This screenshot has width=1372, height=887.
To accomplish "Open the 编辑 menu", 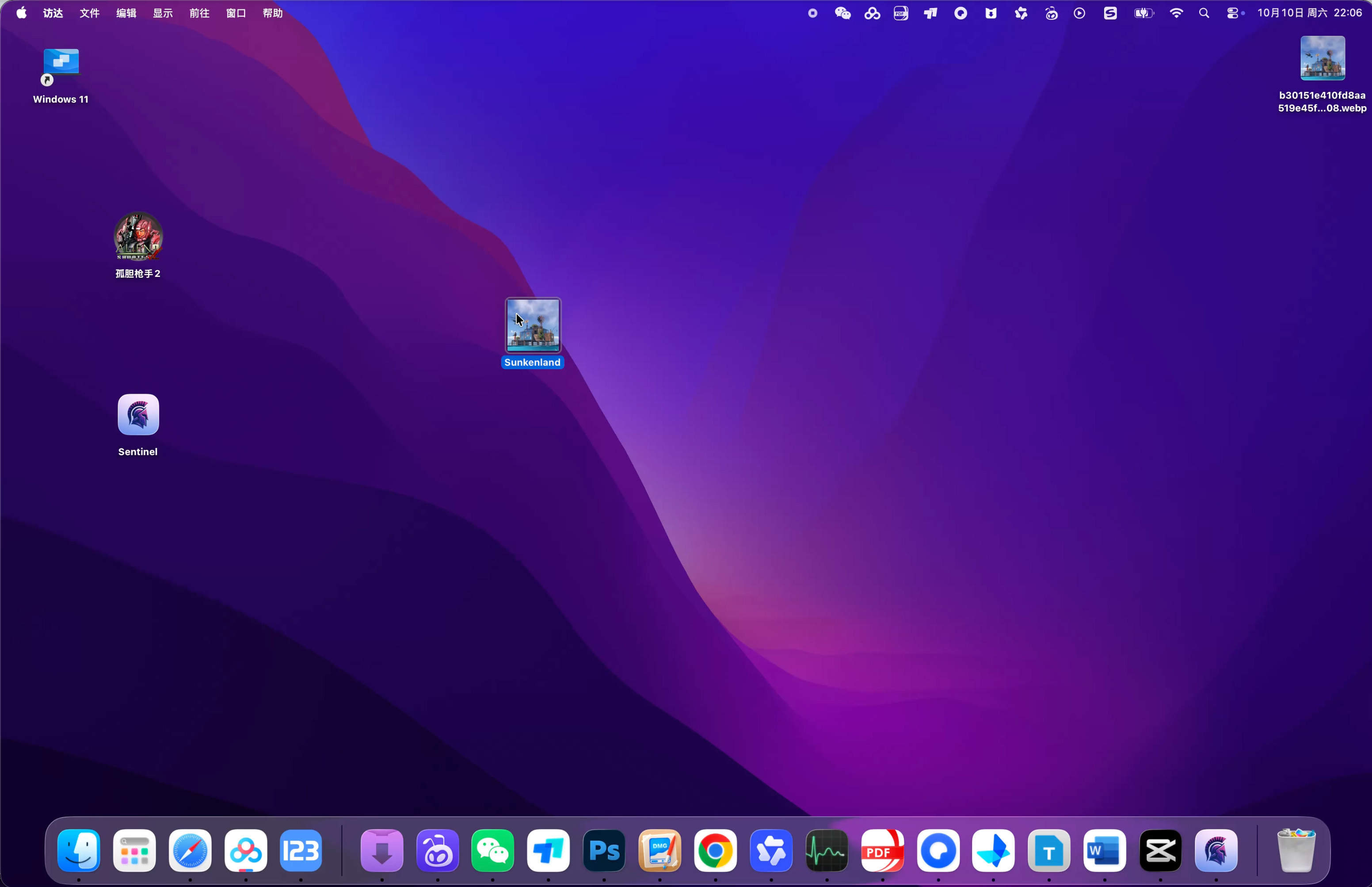I will [126, 13].
